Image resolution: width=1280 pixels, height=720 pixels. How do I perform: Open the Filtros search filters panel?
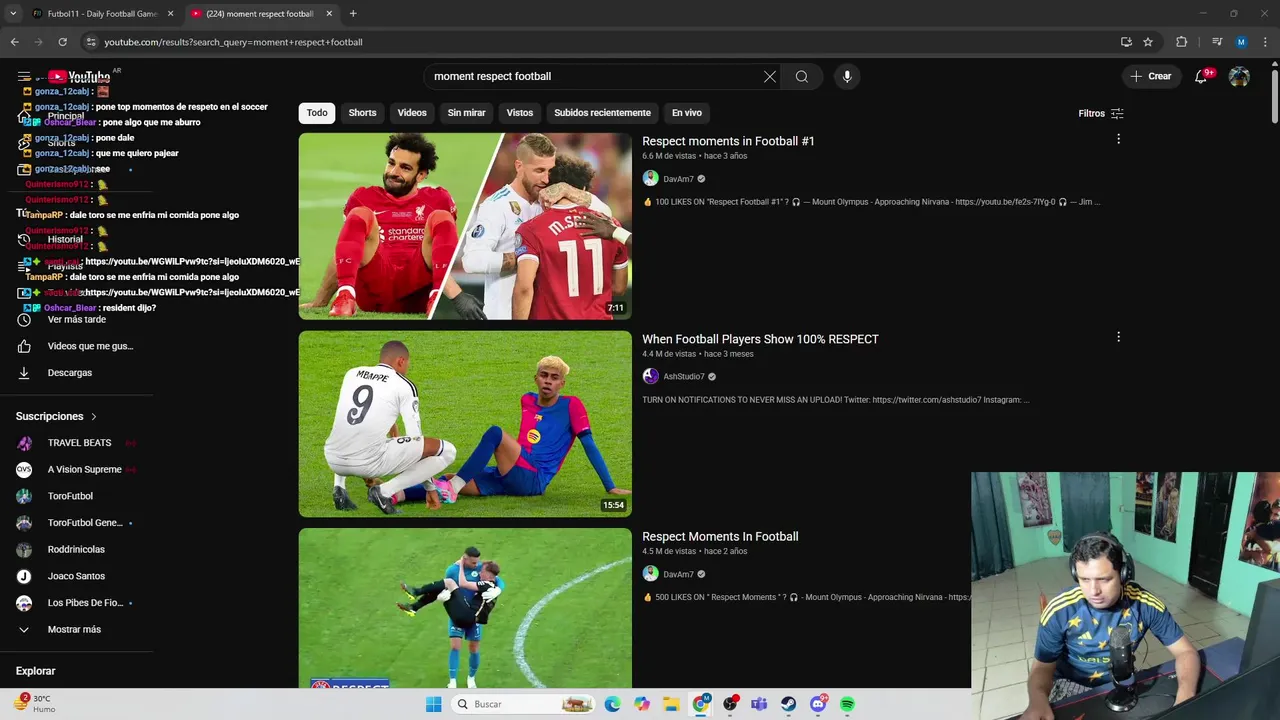[x=1101, y=113]
